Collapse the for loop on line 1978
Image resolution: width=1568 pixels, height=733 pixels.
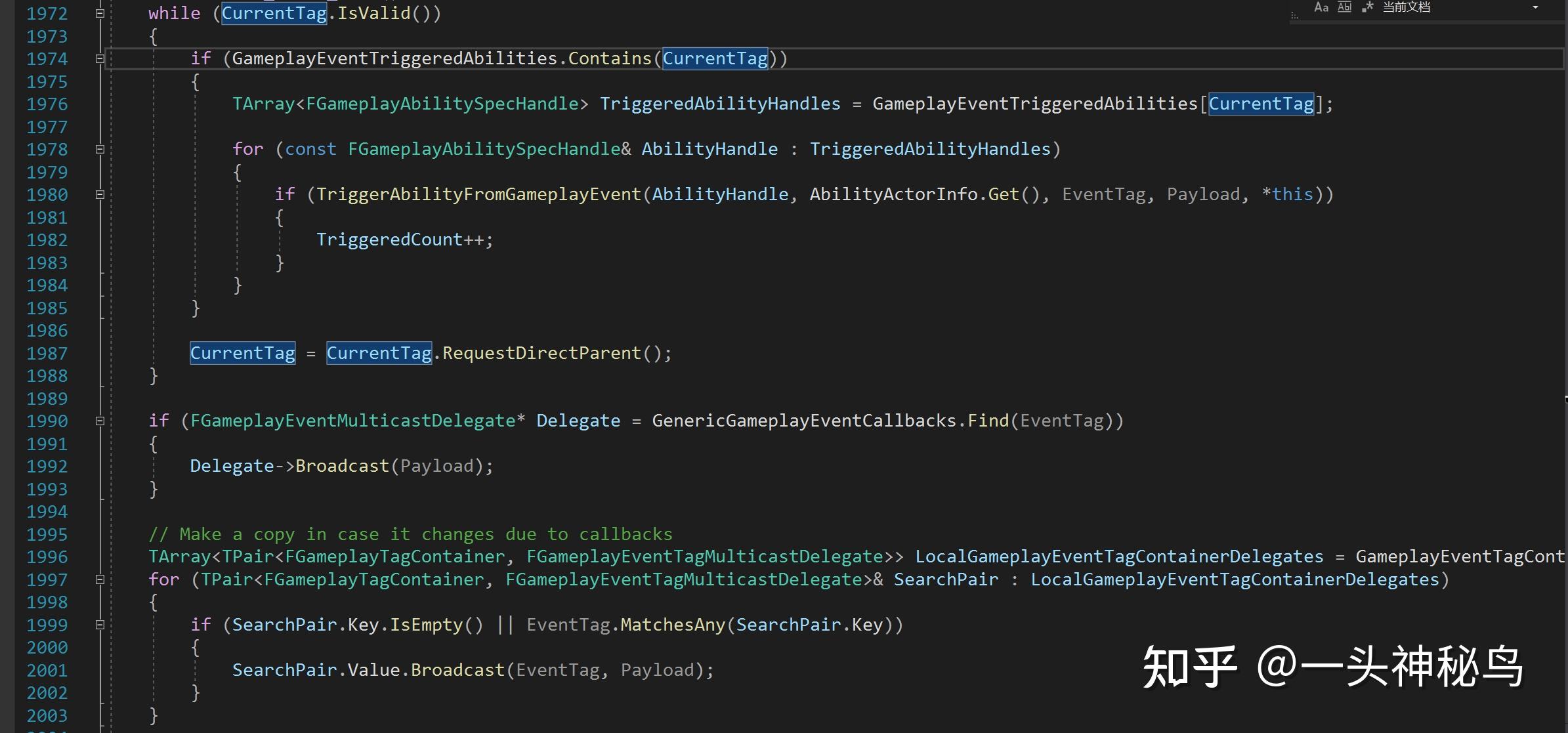100,149
